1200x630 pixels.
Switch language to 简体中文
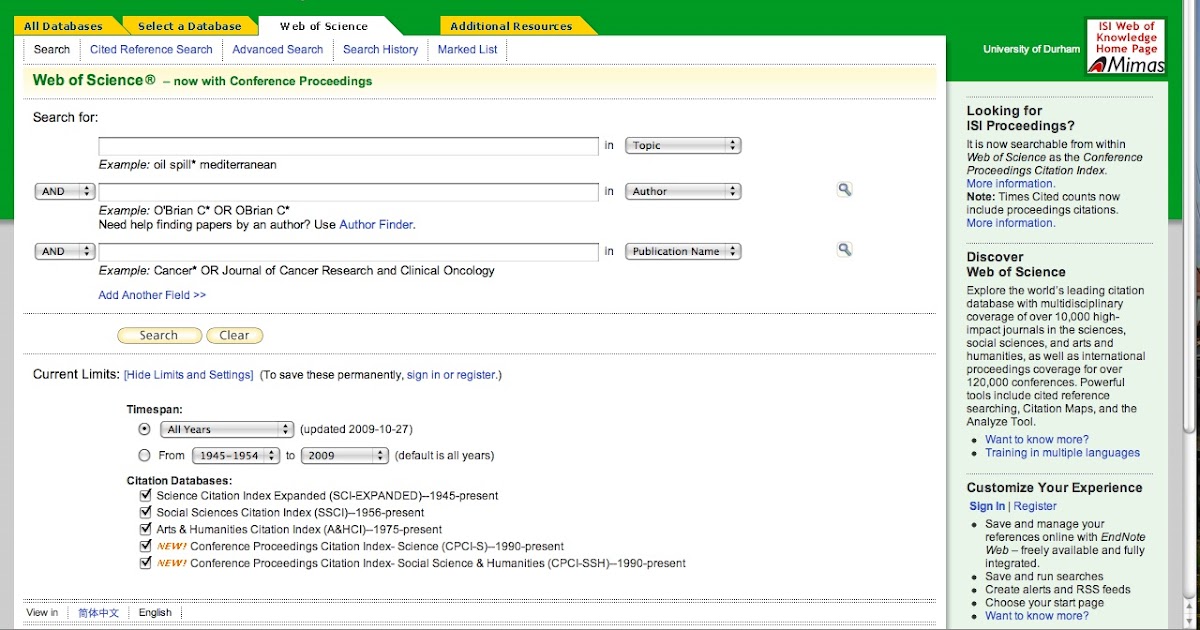[99, 613]
